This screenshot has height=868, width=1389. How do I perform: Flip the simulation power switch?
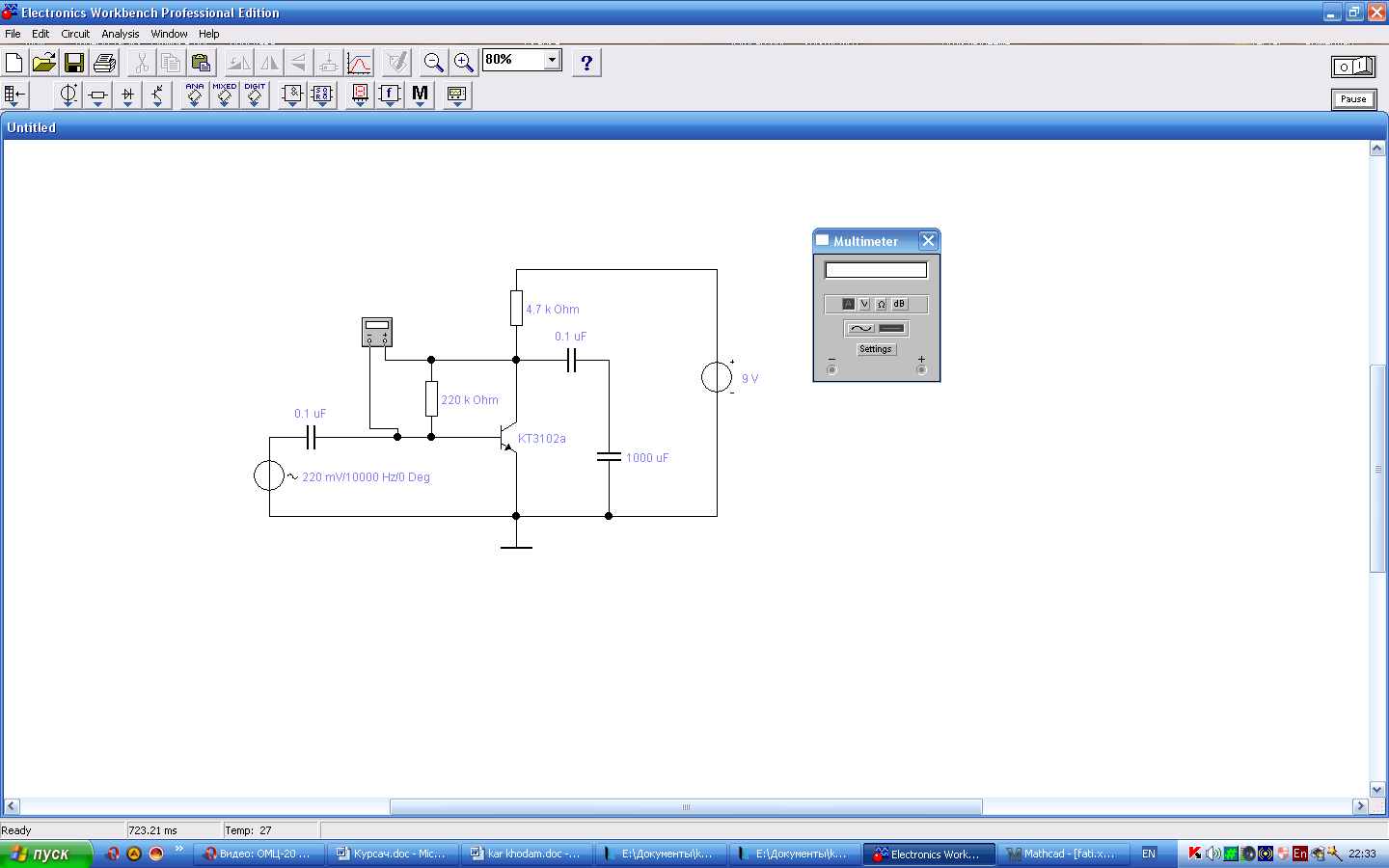tap(1353, 67)
